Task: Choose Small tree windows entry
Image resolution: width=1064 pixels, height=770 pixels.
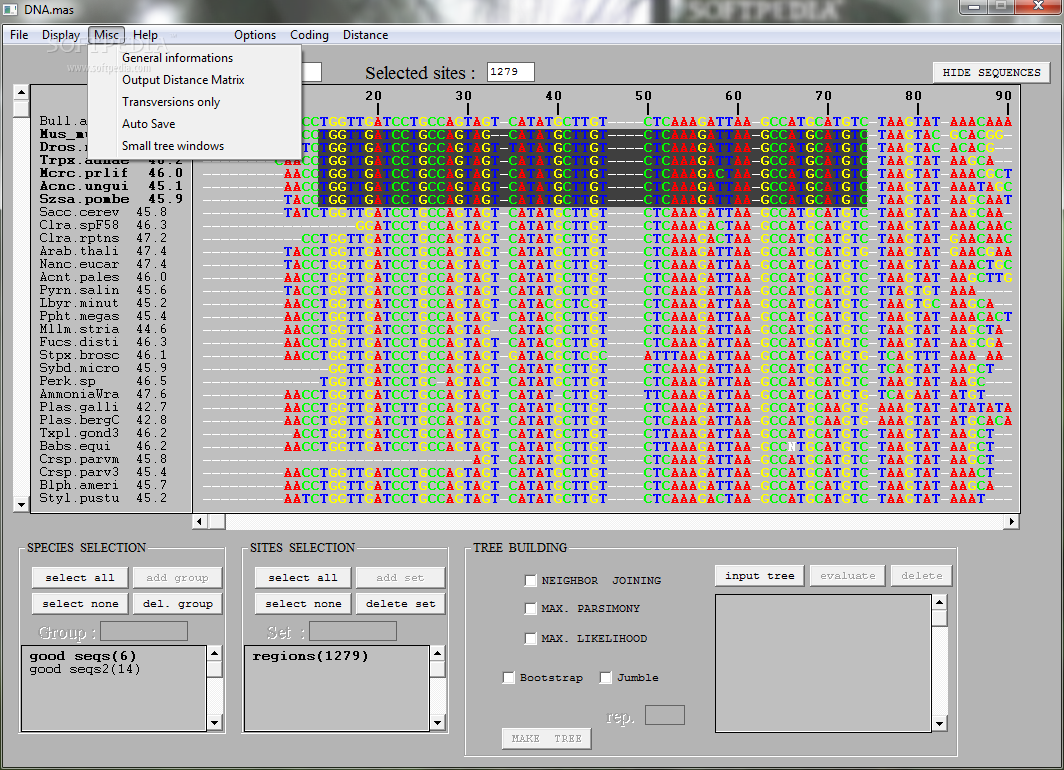Action: point(173,146)
